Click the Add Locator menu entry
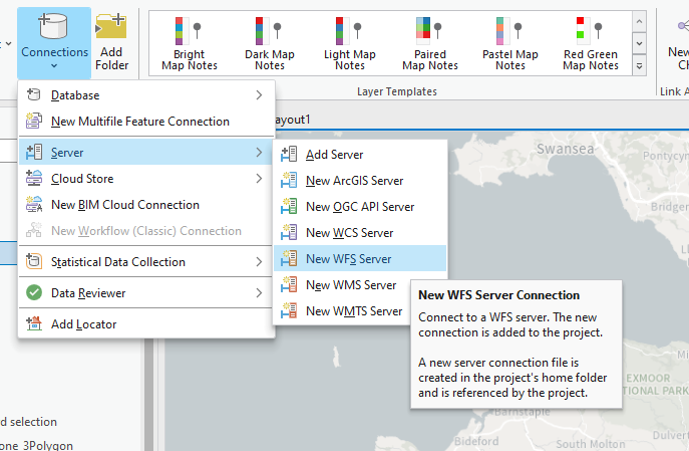This screenshot has width=689, height=451. (x=83, y=324)
